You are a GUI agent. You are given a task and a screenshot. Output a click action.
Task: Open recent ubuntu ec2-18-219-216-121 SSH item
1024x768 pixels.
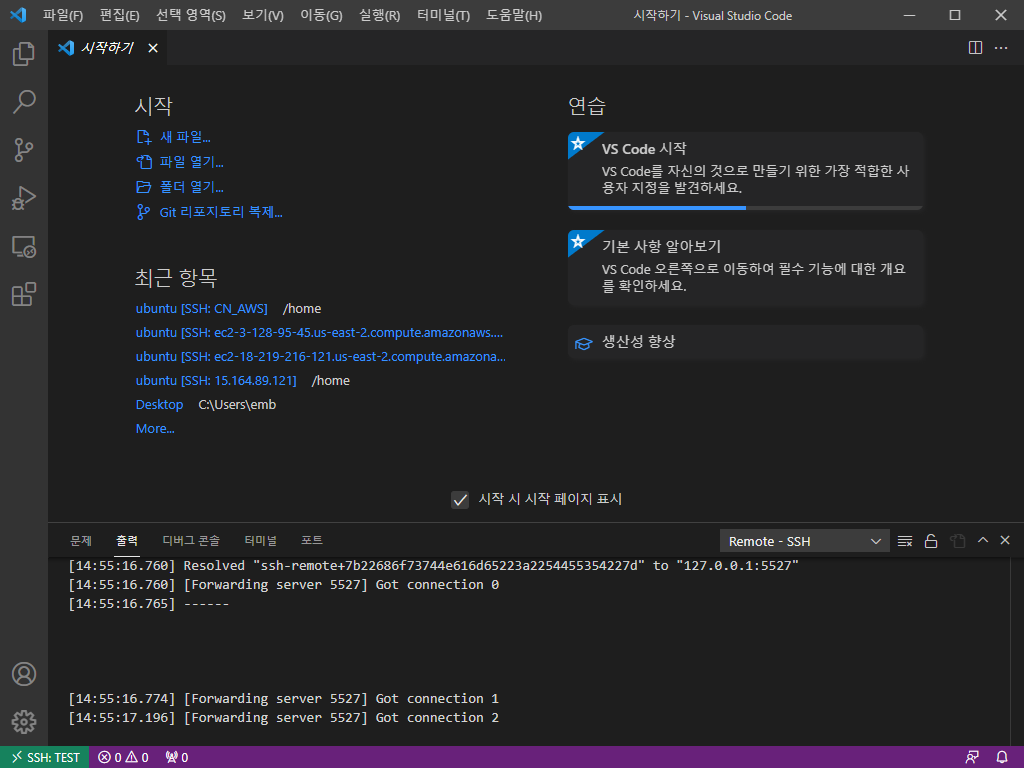[320, 357]
